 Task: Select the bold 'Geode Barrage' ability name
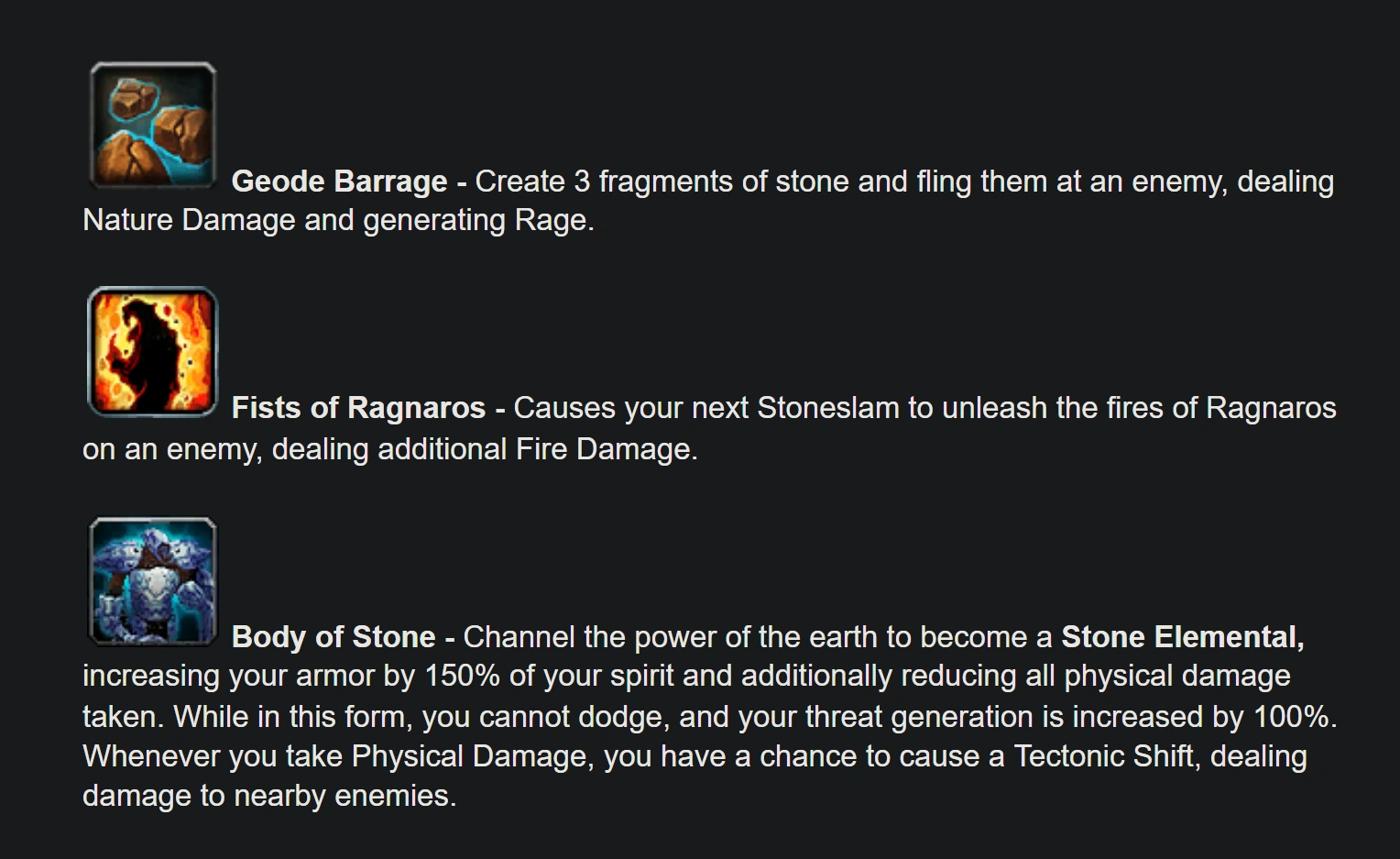pos(339,182)
